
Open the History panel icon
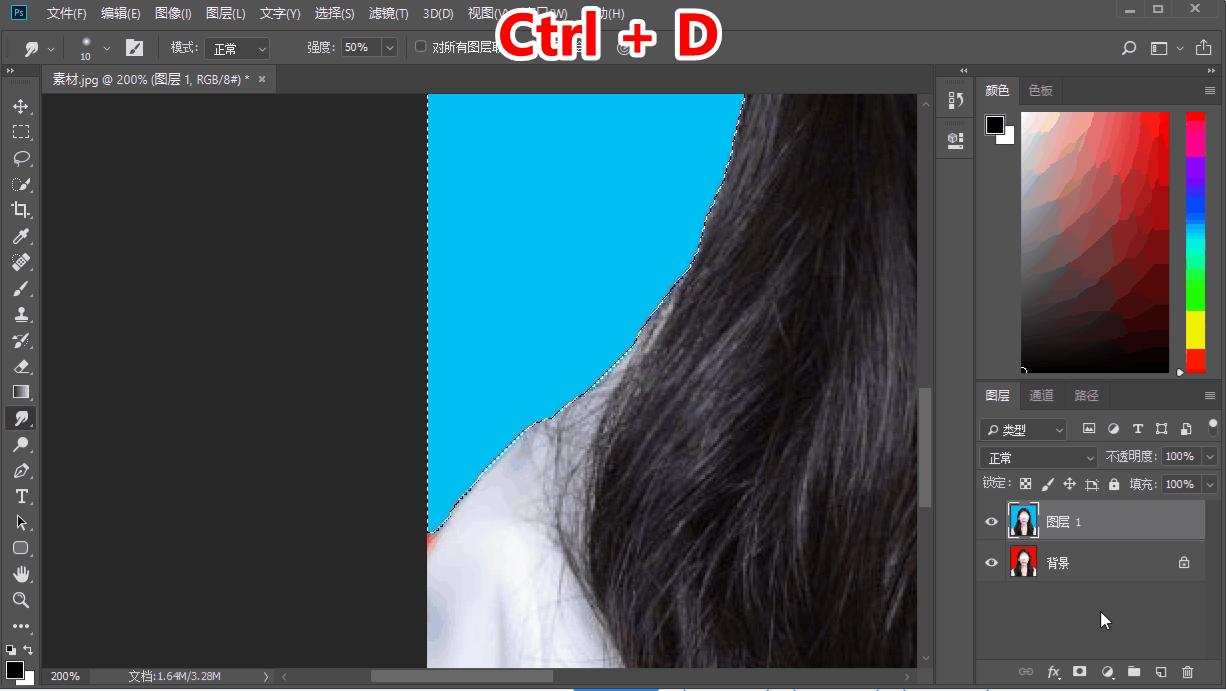point(955,100)
